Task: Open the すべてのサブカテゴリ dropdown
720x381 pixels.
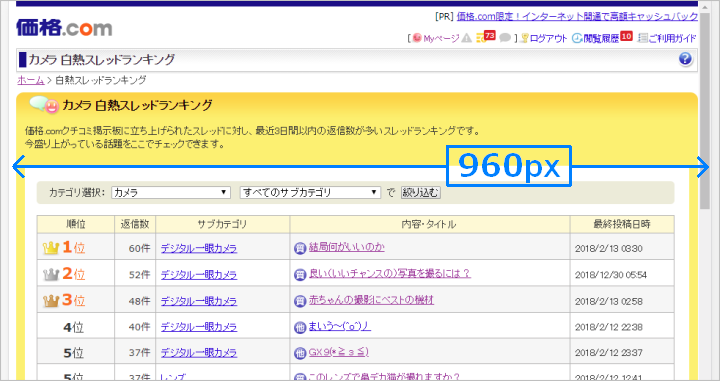Action: click(x=310, y=192)
